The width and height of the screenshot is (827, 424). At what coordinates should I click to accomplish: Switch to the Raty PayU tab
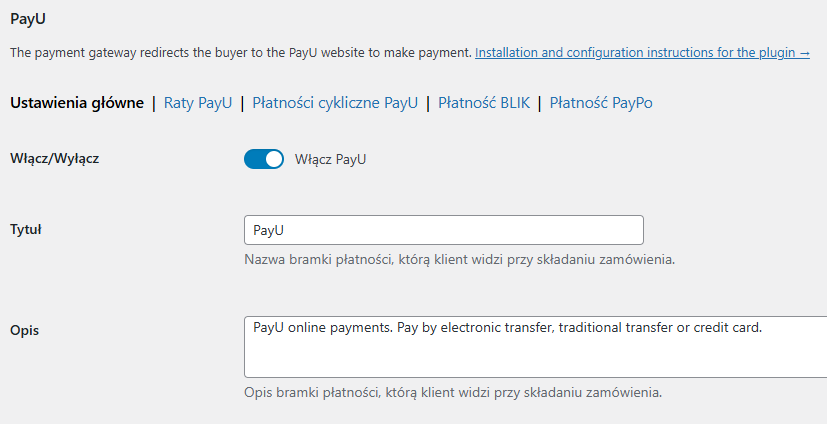click(x=198, y=102)
